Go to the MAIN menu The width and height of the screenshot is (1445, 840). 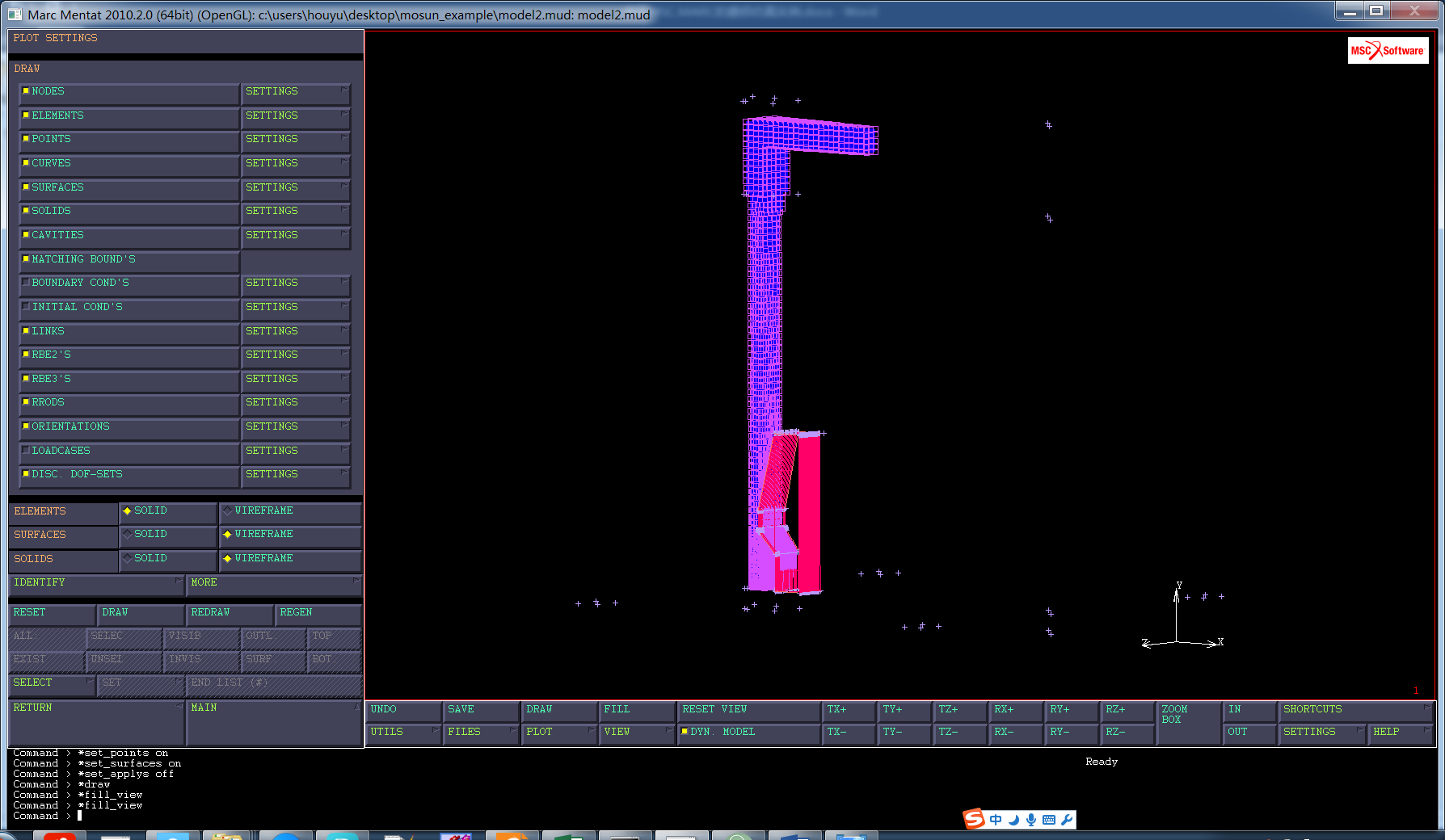pyautogui.click(x=274, y=721)
